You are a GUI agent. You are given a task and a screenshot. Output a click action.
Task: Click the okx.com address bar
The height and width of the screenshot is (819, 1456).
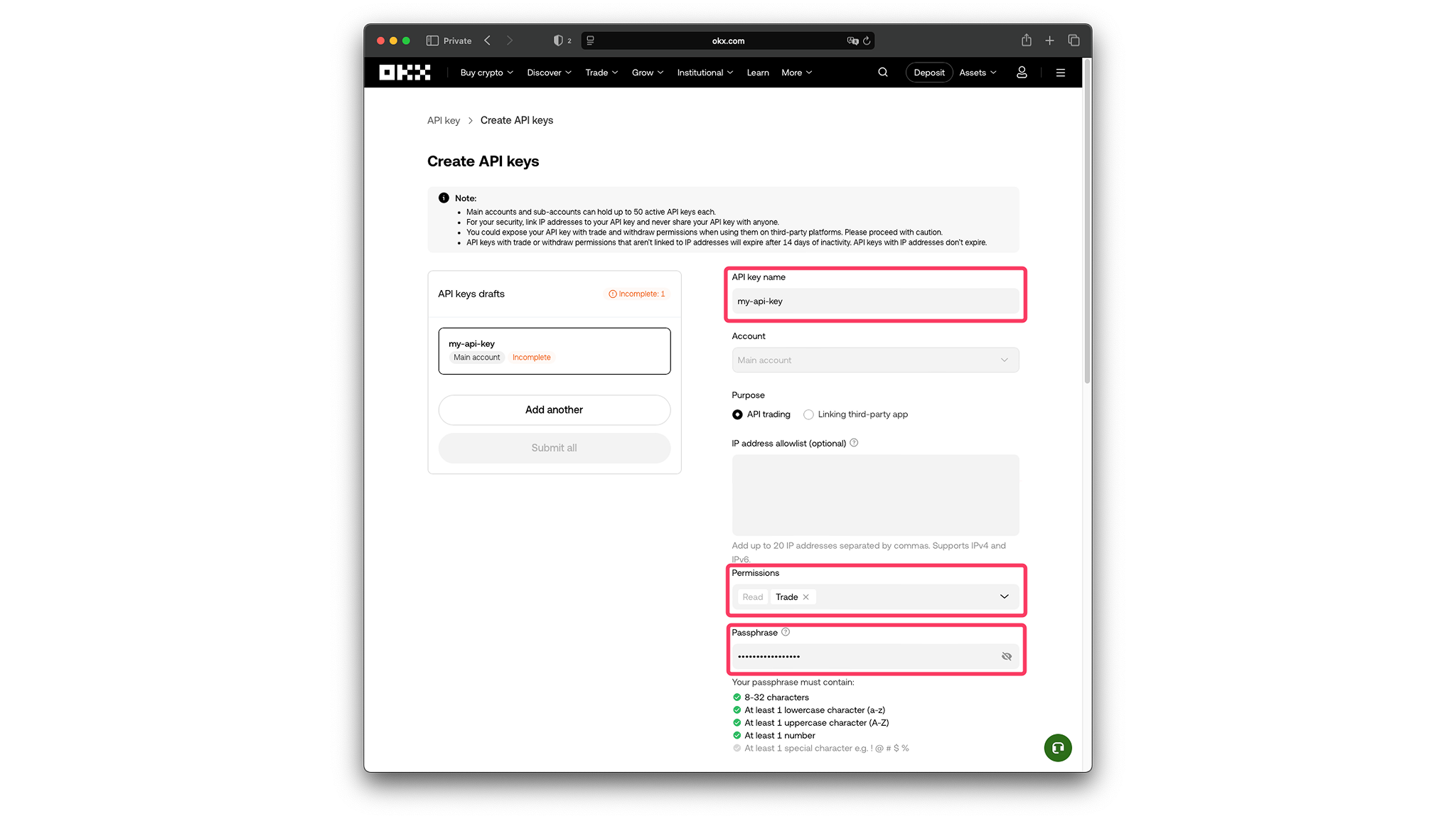[x=729, y=41]
